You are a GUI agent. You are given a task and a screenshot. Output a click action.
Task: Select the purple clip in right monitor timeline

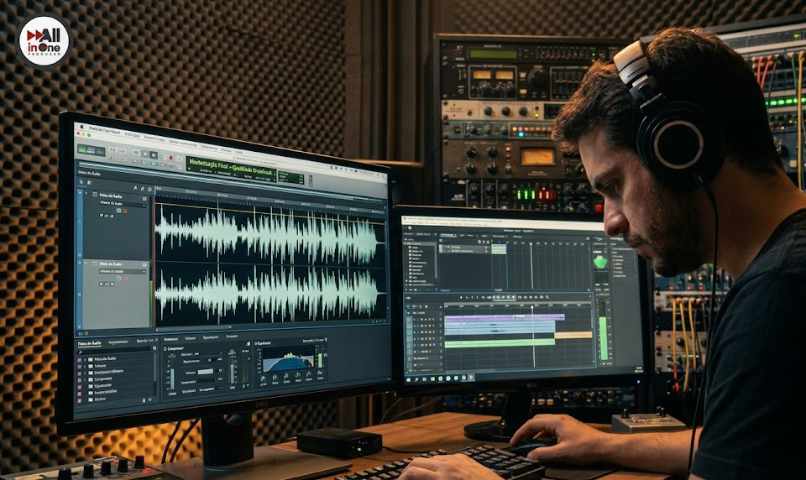pyautogui.click(x=504, y=318)
